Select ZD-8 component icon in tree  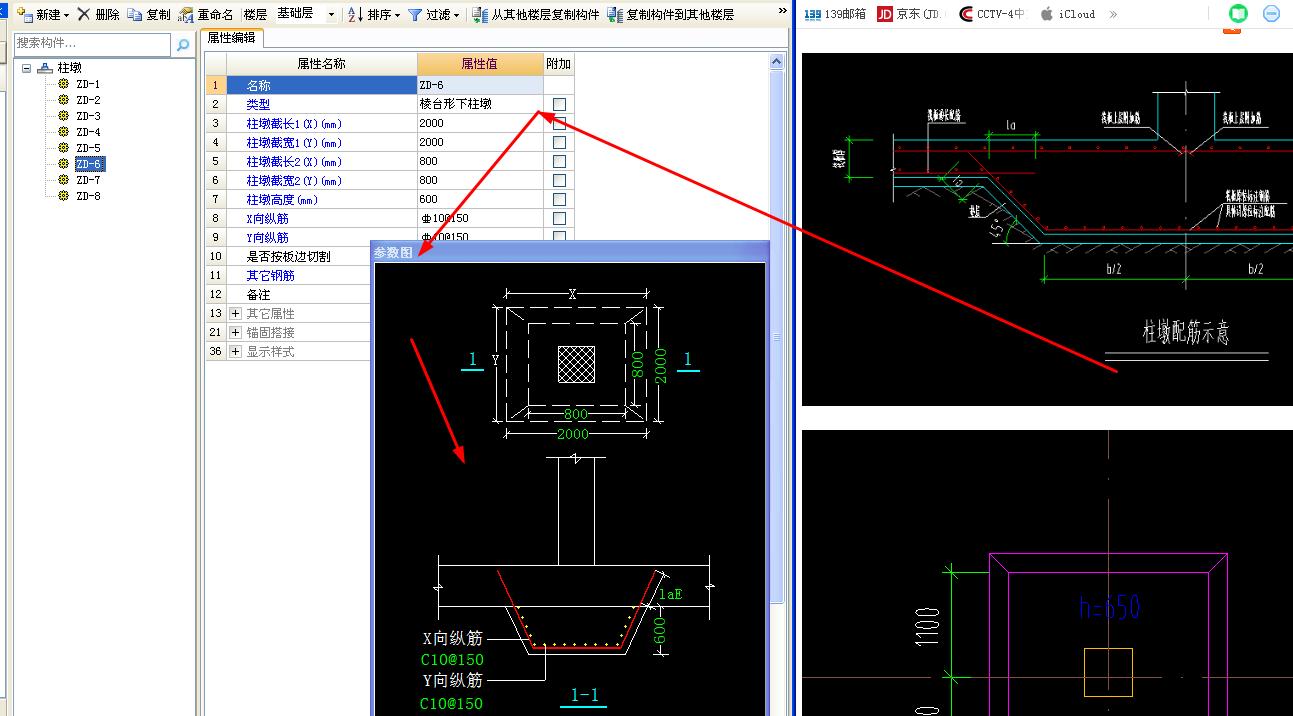click(x=64, y=196)
